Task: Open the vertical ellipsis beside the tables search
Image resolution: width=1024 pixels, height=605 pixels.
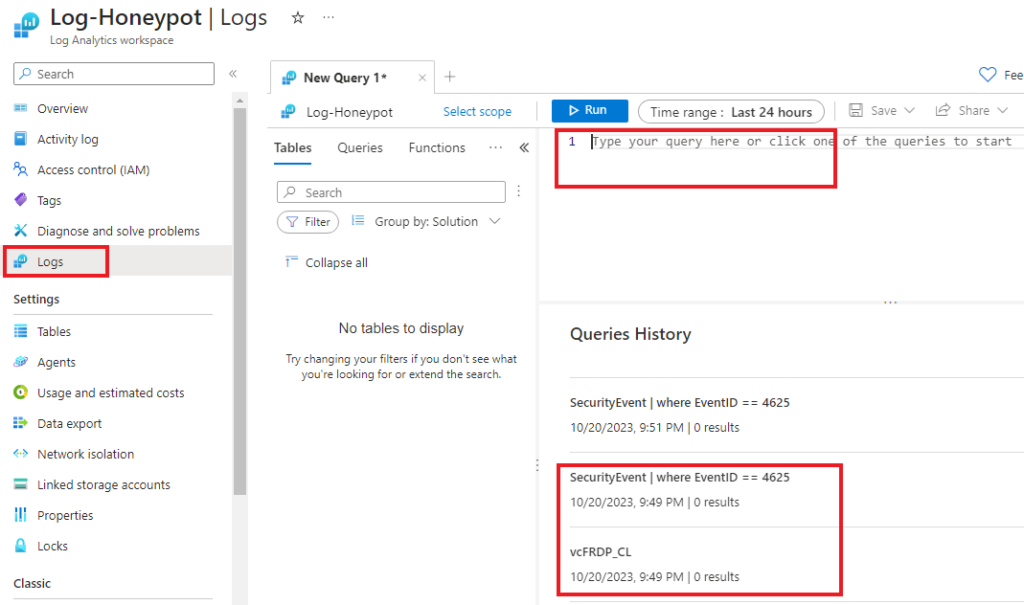Action: pyautogui.click(x=519, y=191)
